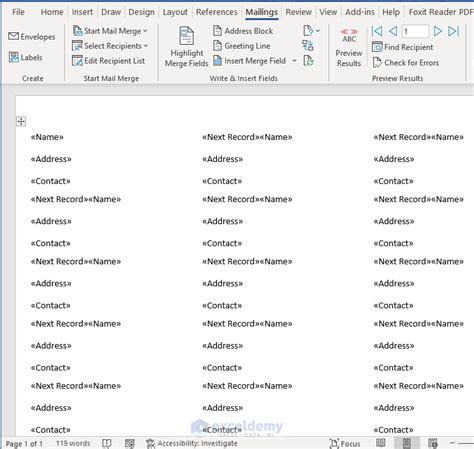Click the first-label «Contact» field

(50, 181)
